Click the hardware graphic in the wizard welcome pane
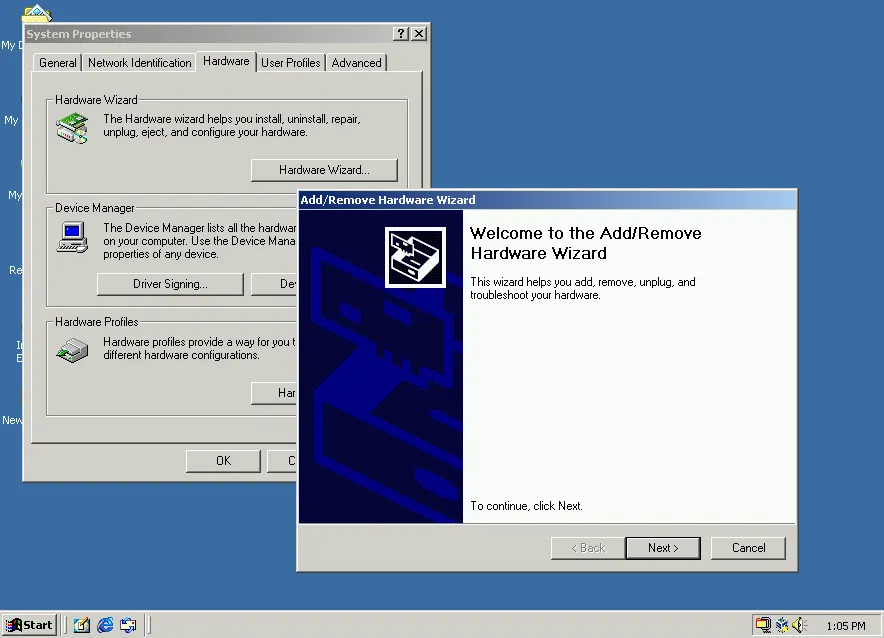This screenshot has height=638, width=884. pyautogui.click(x=415, y=257)
